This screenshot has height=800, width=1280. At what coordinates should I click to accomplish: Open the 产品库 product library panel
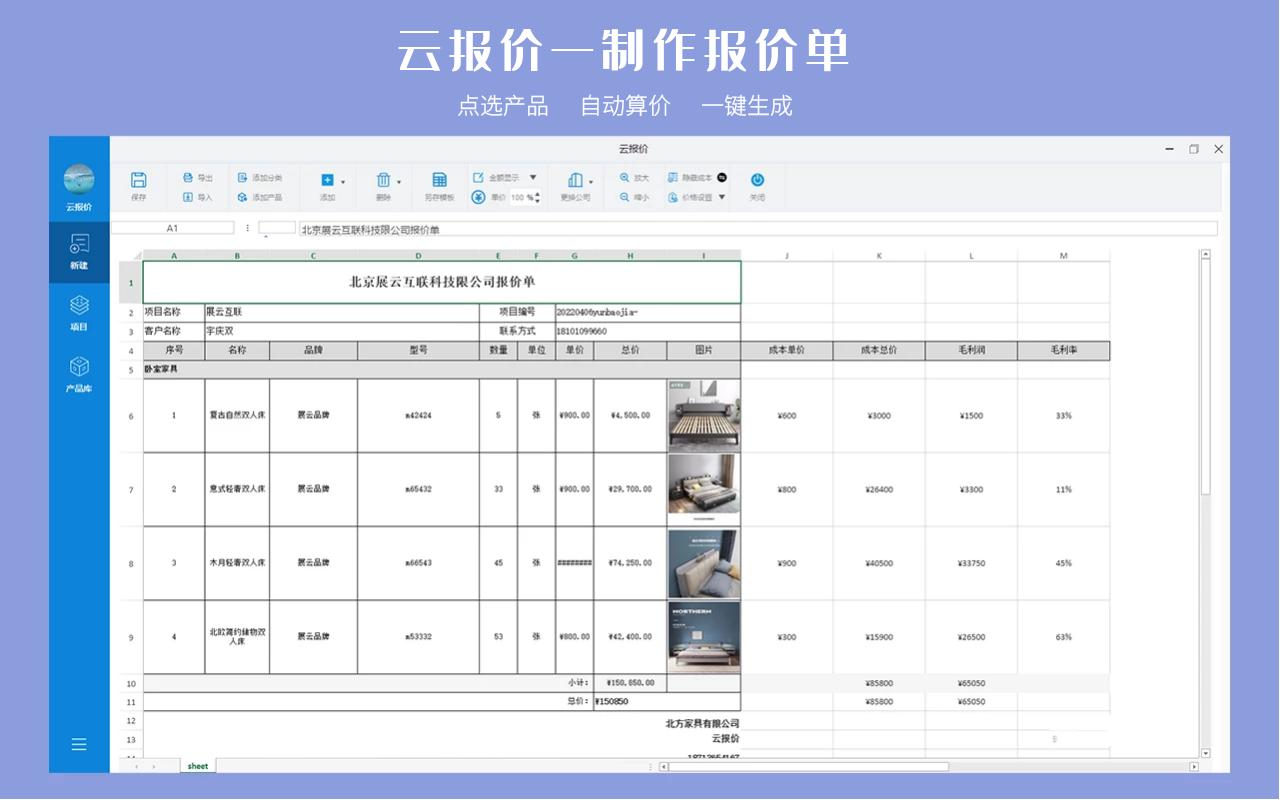[79, 373]
